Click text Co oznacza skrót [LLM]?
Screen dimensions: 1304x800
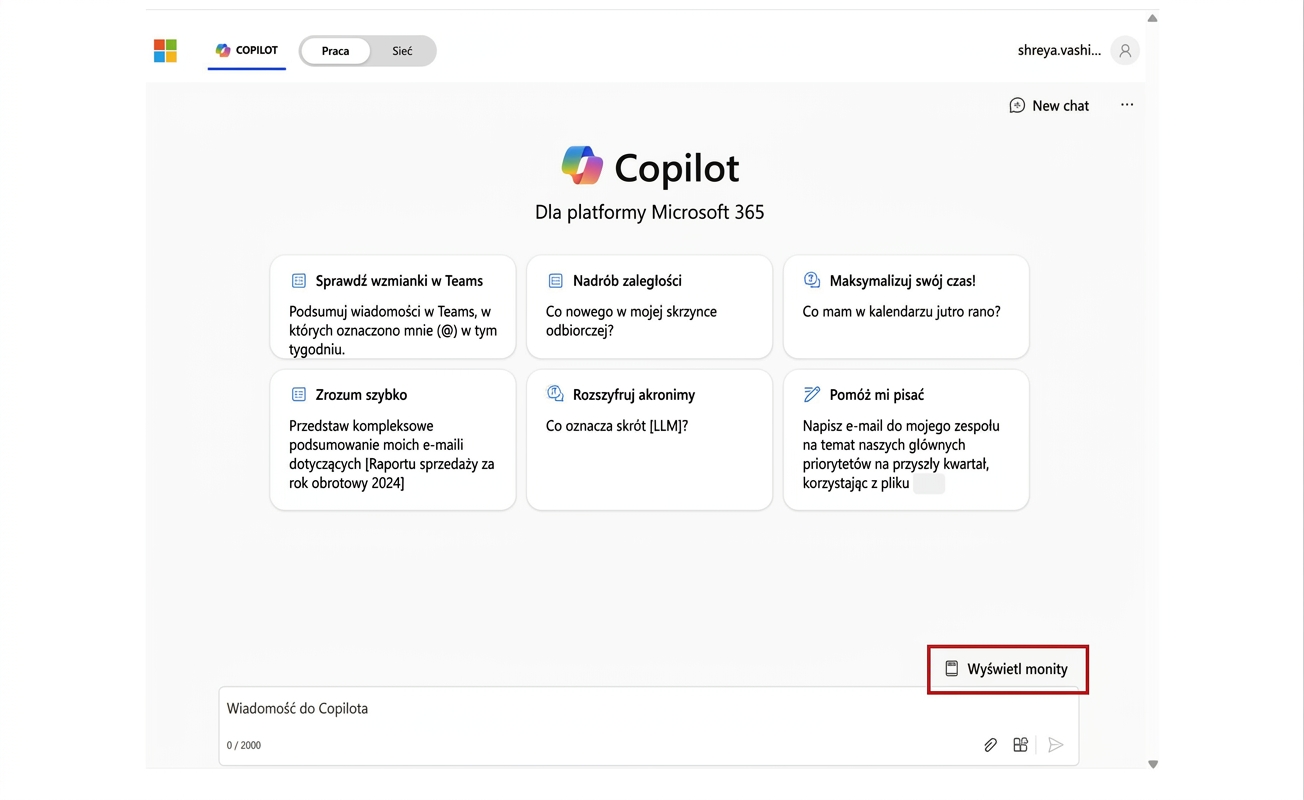[617, 426]
